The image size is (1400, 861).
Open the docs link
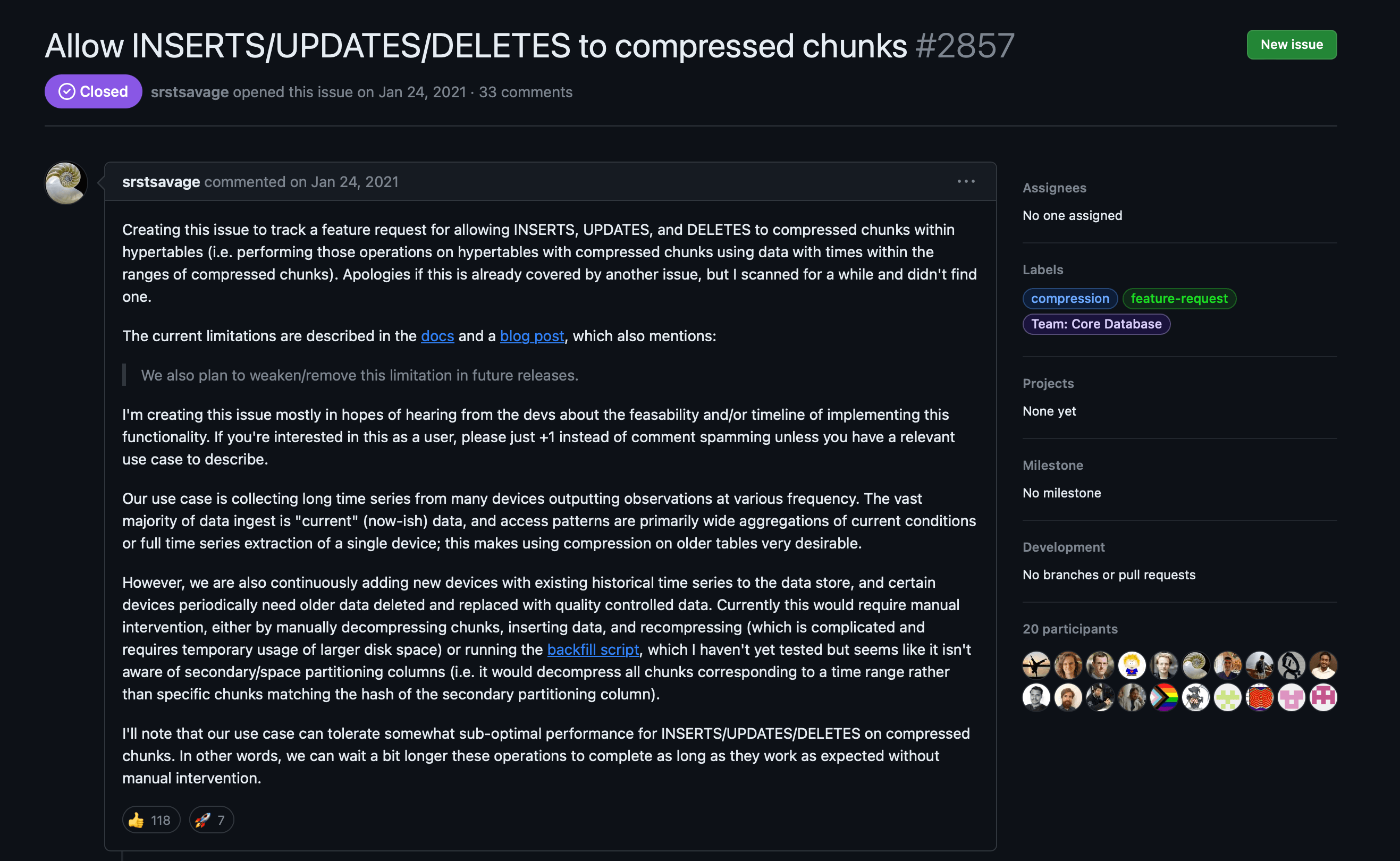click(x=437, y=336)
